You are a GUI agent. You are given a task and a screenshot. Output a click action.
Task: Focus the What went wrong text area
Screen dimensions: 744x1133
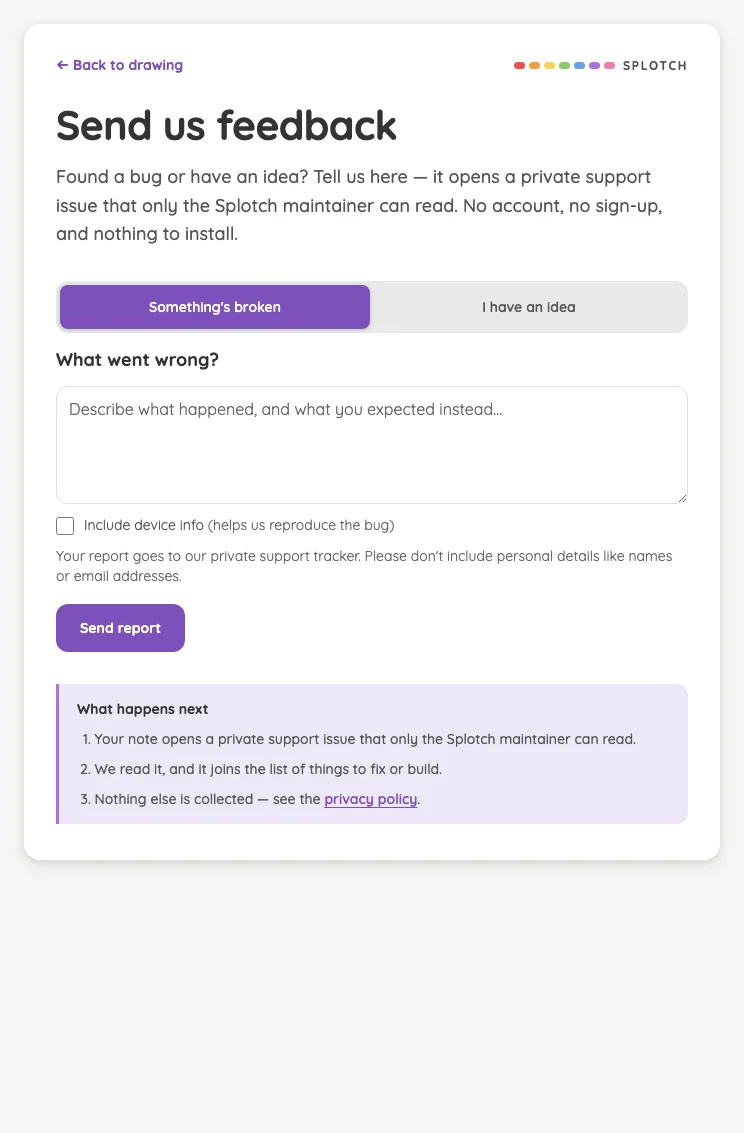[372, 445]
